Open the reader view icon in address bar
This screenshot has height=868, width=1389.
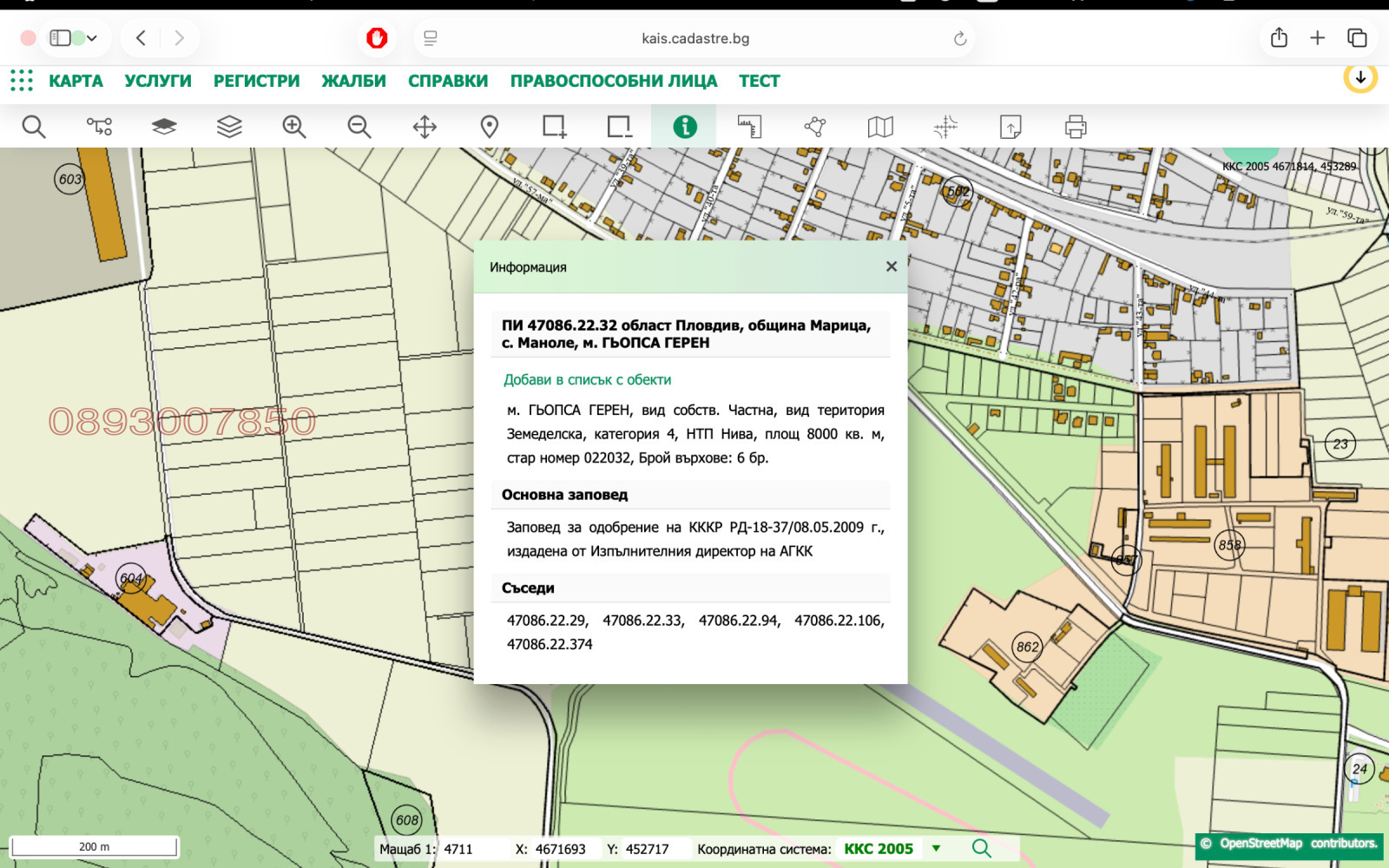[x=431, y=38]
